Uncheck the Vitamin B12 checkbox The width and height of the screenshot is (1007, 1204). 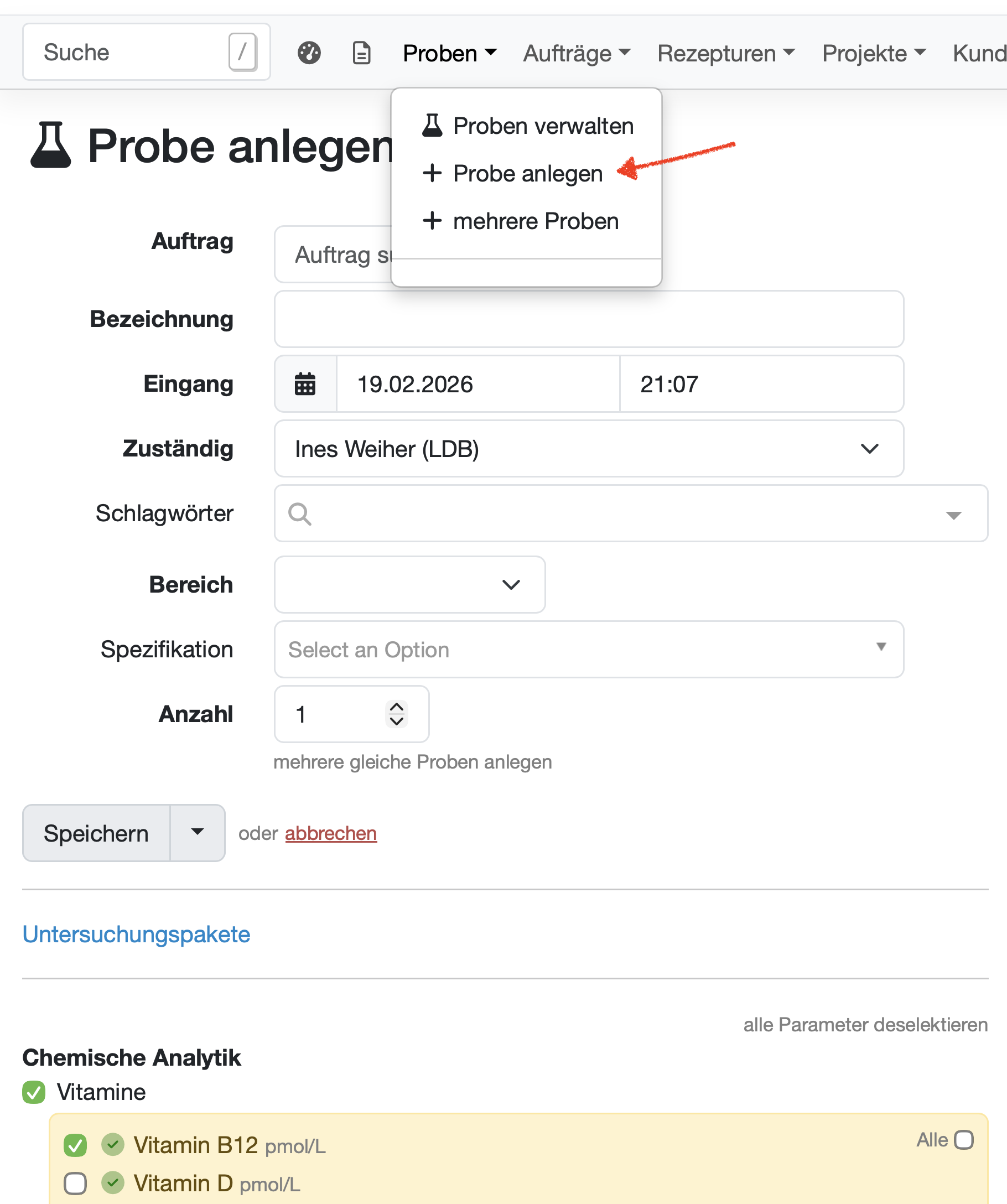pos(75,1145)
